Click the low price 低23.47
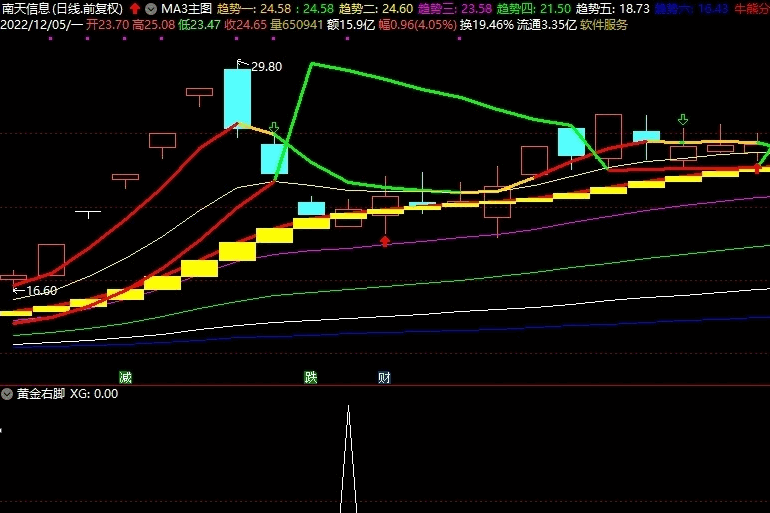Viewport: 770px width, 513px height. pos(199,25)
